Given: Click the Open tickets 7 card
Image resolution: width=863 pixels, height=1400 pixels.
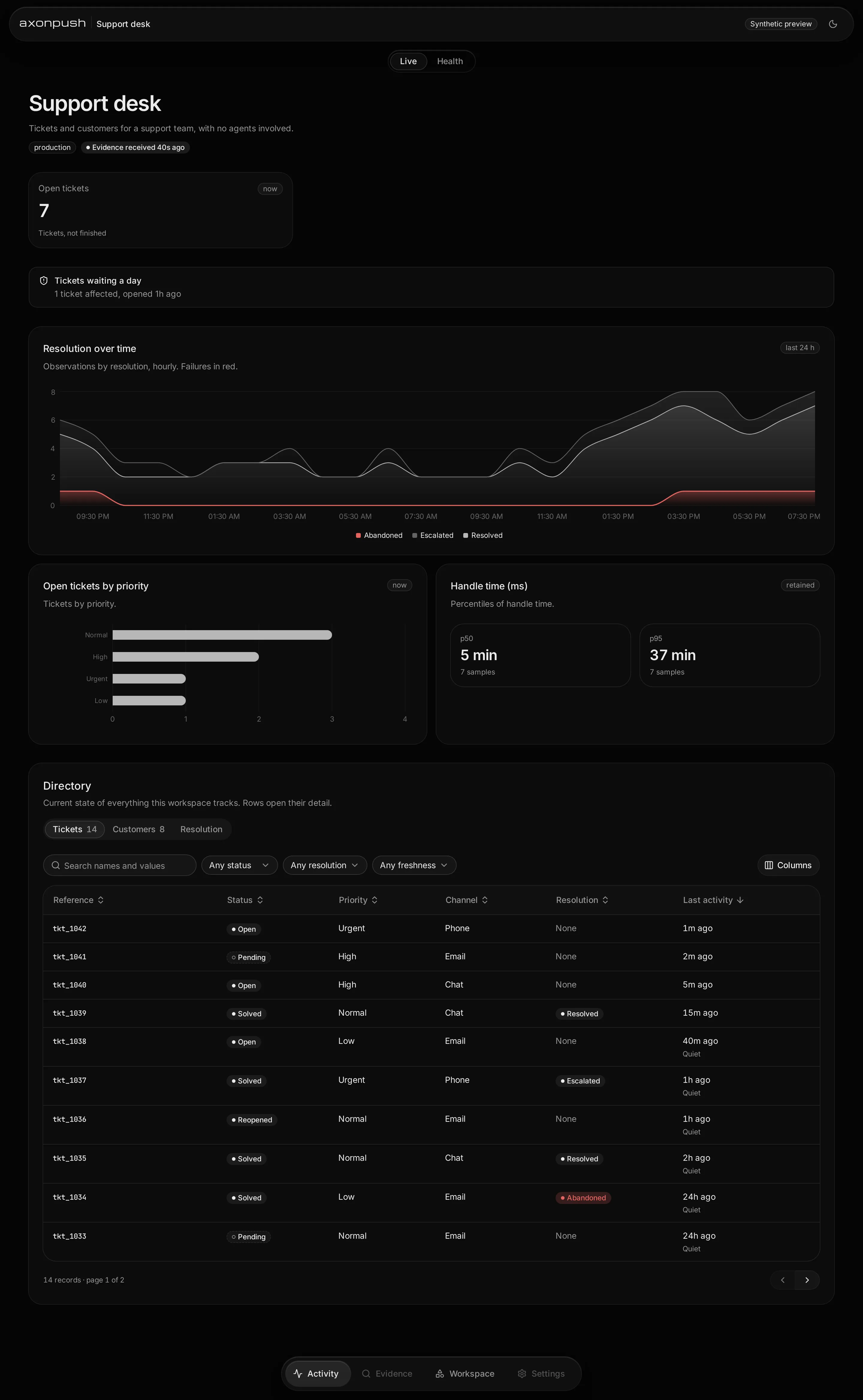Looking at the screenshot, I should coord(160,210).
